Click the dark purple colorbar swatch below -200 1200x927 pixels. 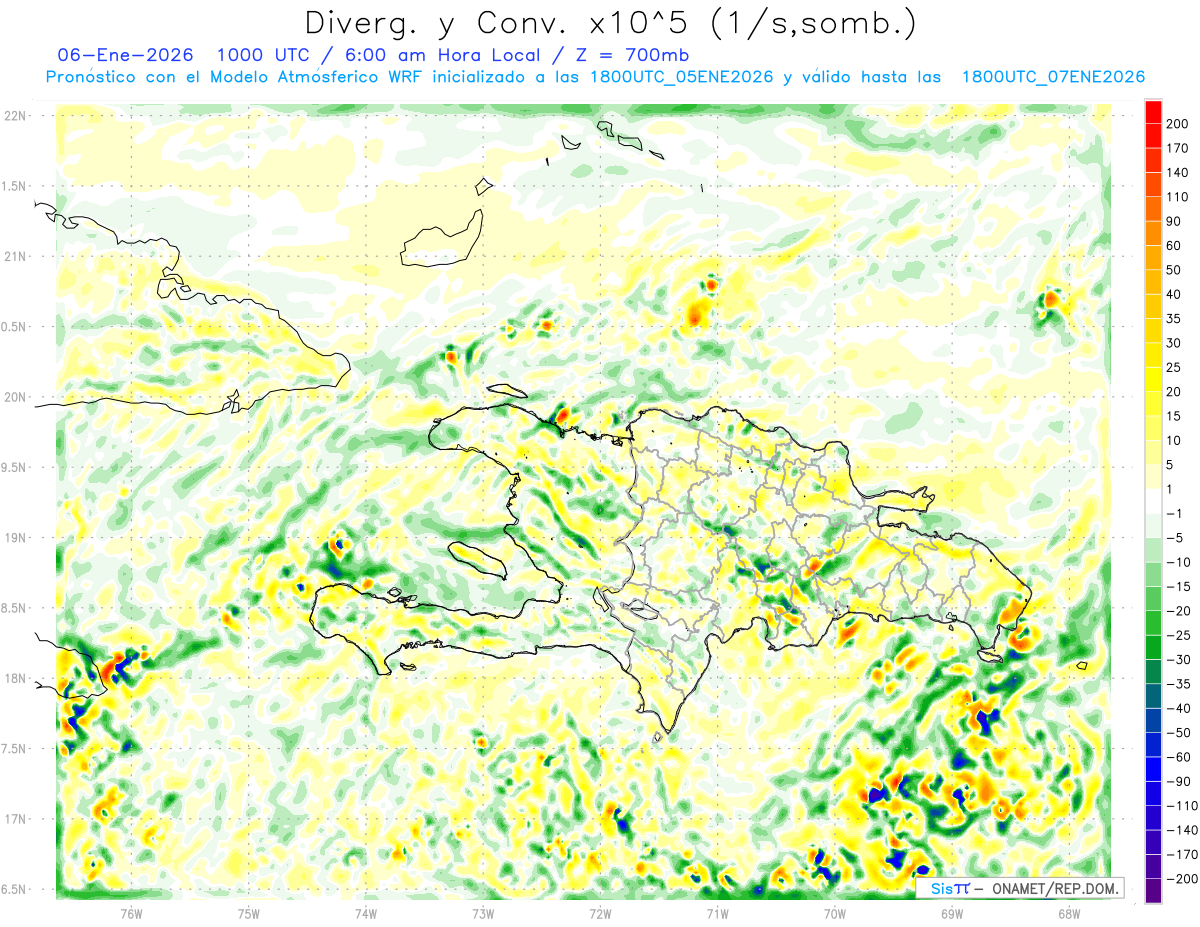coord(1153,891)
